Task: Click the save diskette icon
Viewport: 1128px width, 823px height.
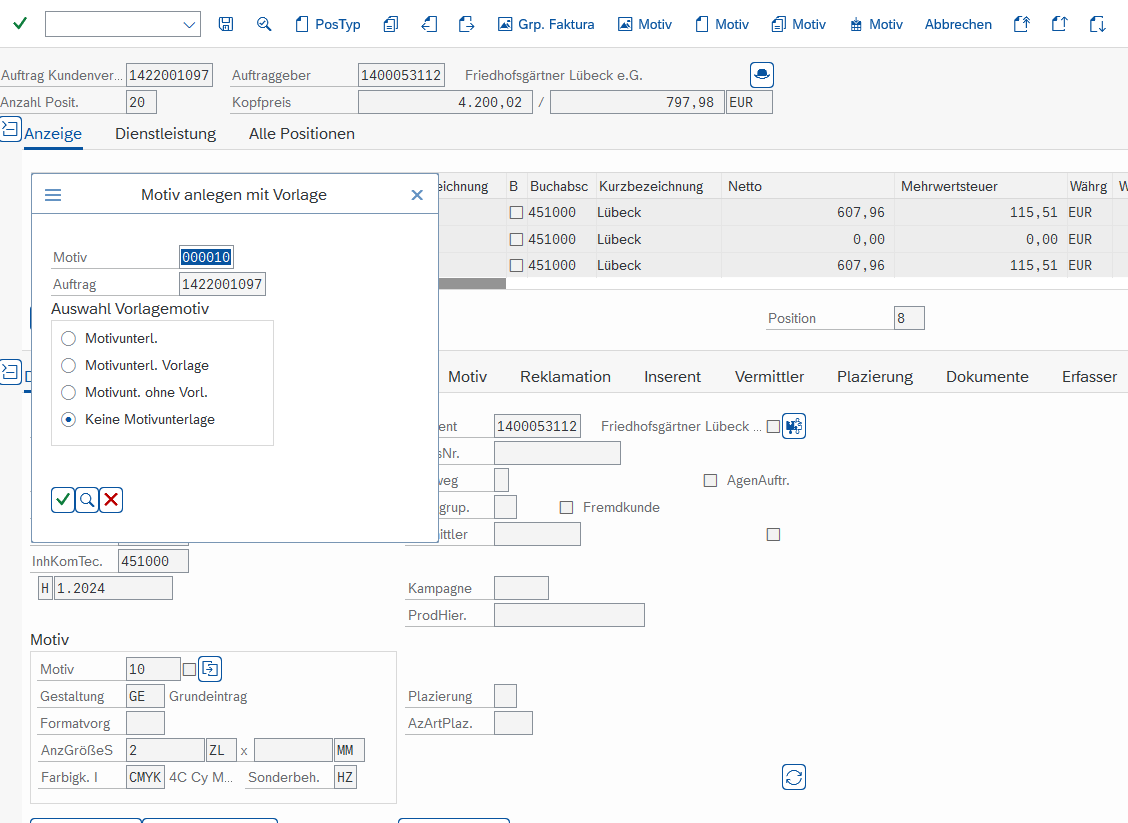Action: (x=226, y=24)
